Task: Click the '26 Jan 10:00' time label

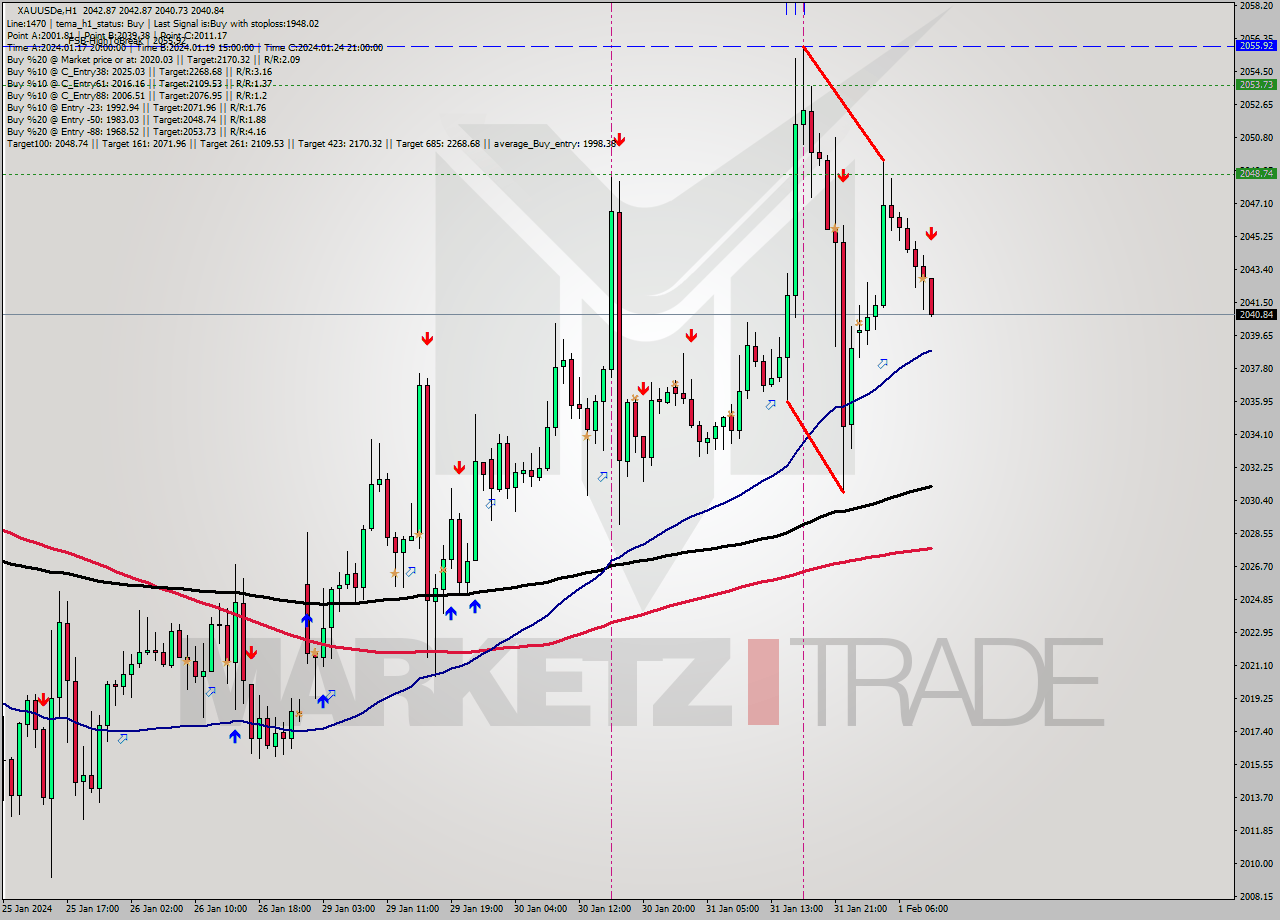Action: 220,909
